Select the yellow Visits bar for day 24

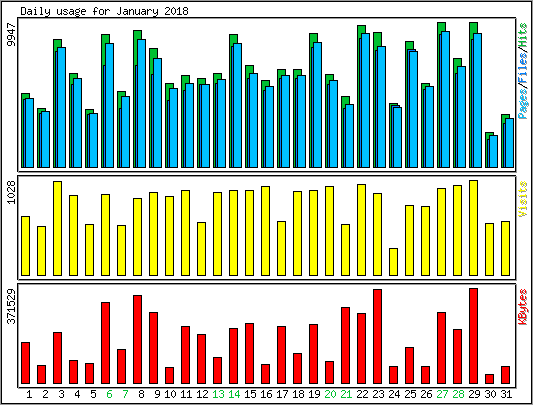tap(393, 262)
